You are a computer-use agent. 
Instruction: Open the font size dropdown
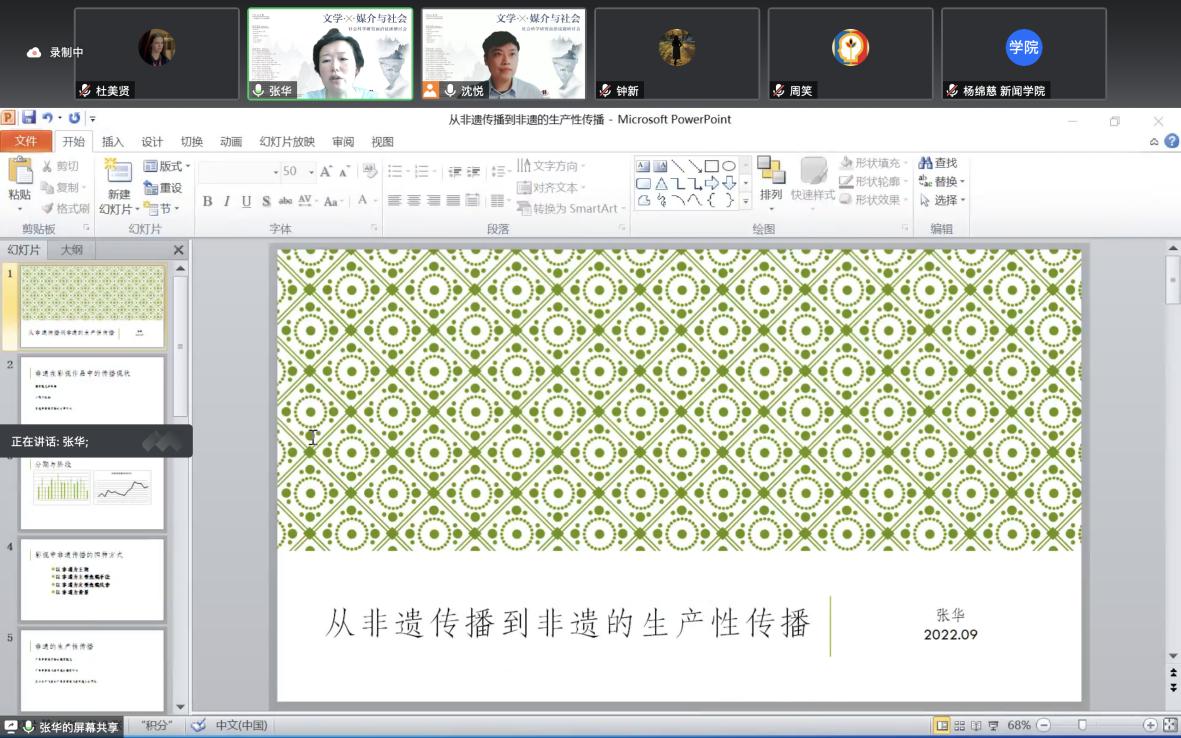(311, 172)
